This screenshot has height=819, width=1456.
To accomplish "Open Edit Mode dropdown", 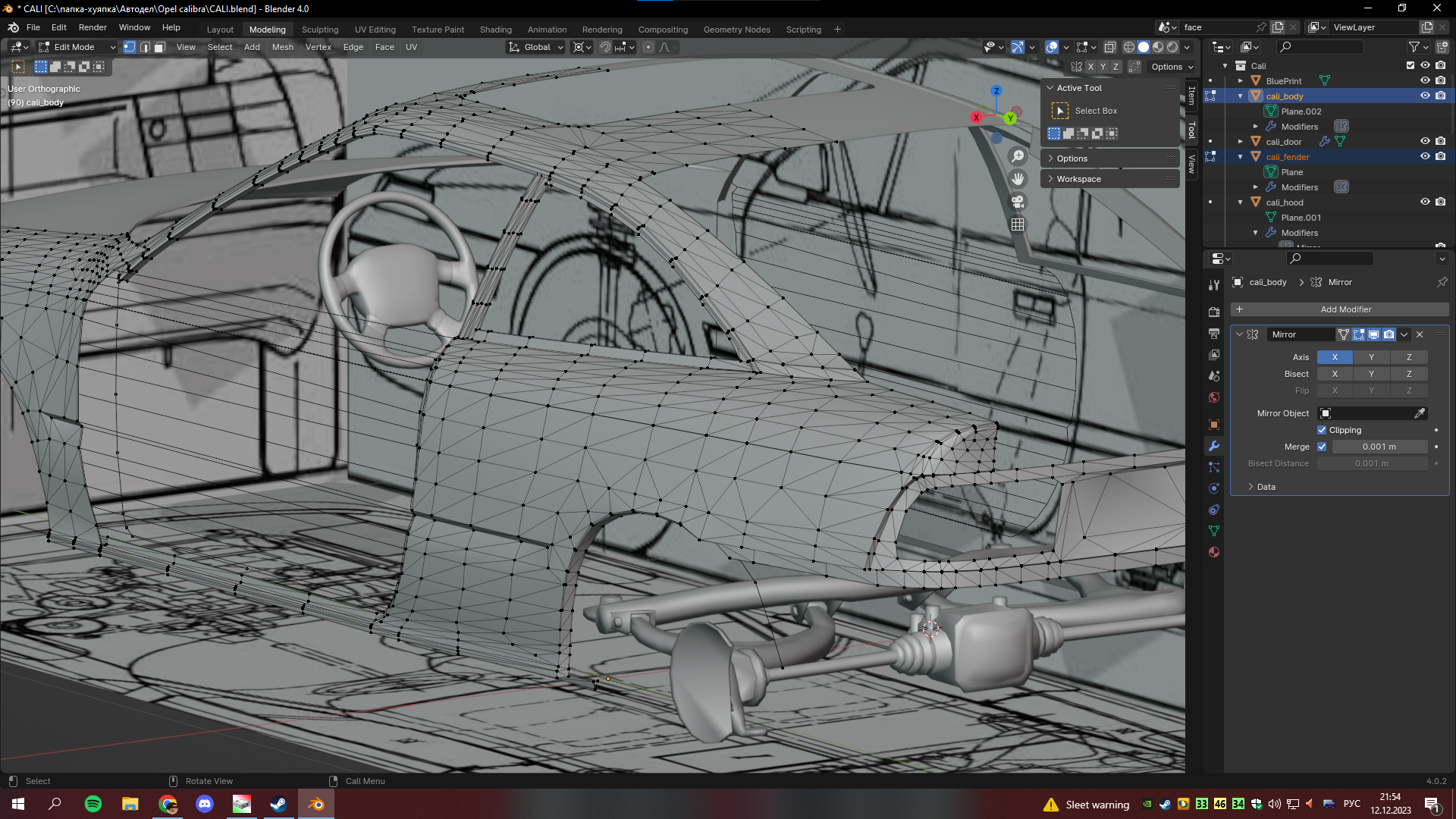I will point(77,47).
